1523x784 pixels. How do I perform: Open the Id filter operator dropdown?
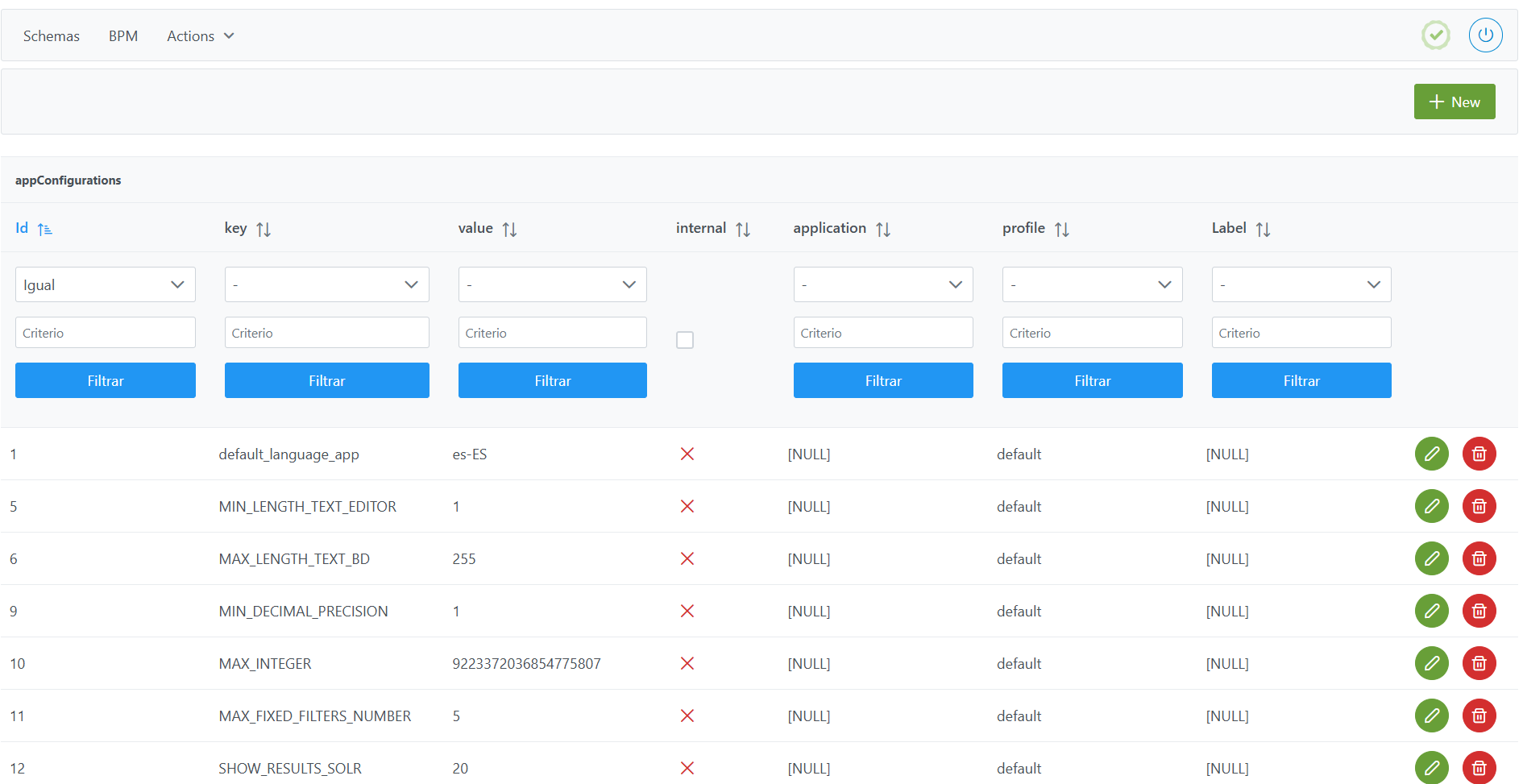click(x=105, y=284)
